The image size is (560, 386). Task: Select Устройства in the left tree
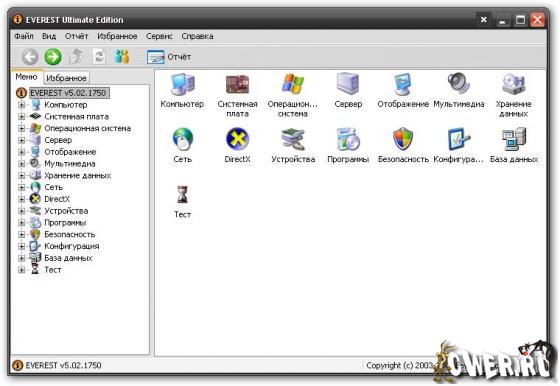66,211
